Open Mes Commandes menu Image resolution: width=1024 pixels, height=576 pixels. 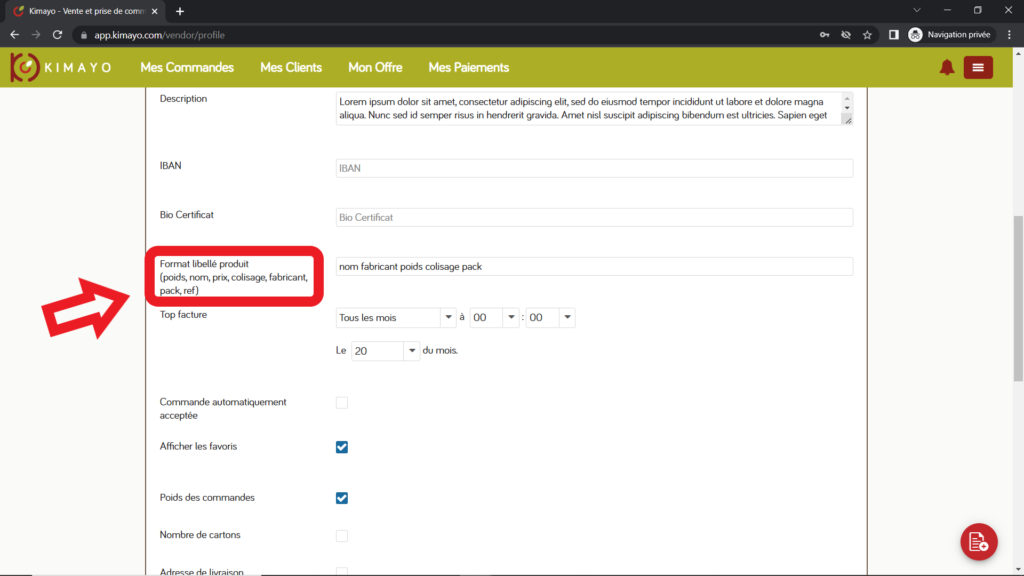tap(187, 67)
